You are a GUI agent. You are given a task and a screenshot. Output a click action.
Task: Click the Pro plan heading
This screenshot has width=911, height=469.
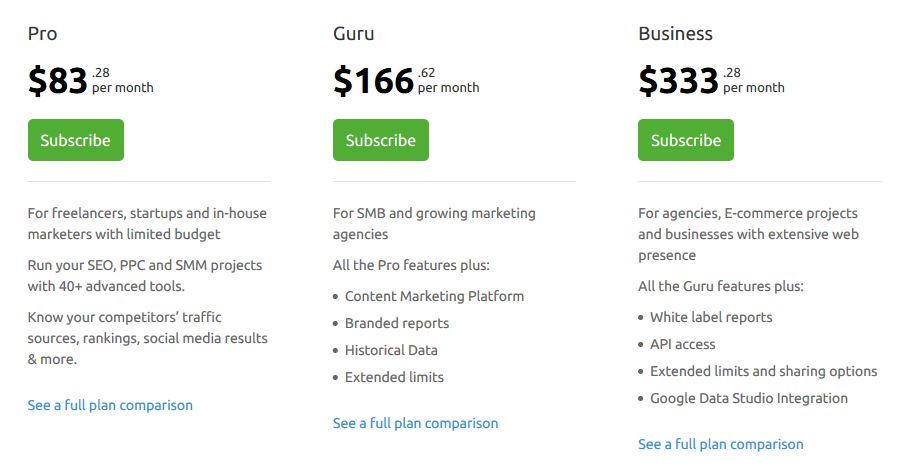click(x=42, y=34)
